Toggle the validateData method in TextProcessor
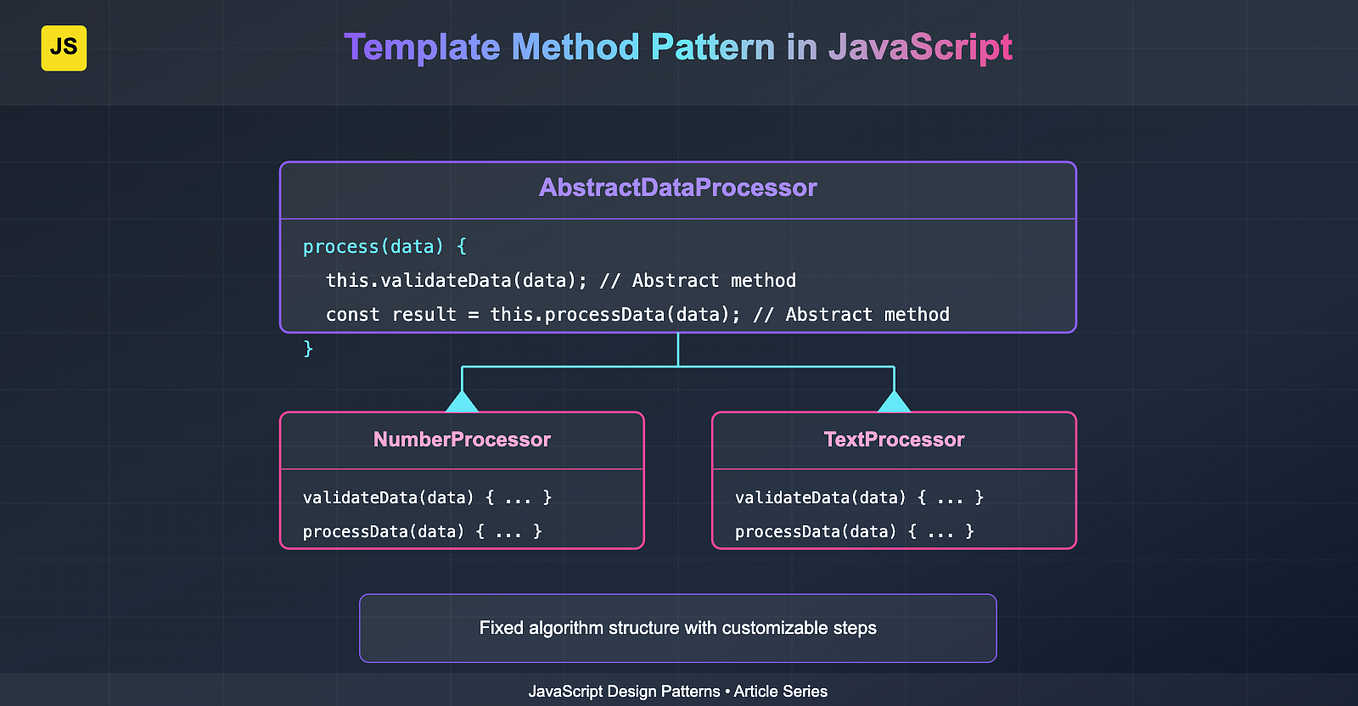 click(x=858, y=497)
